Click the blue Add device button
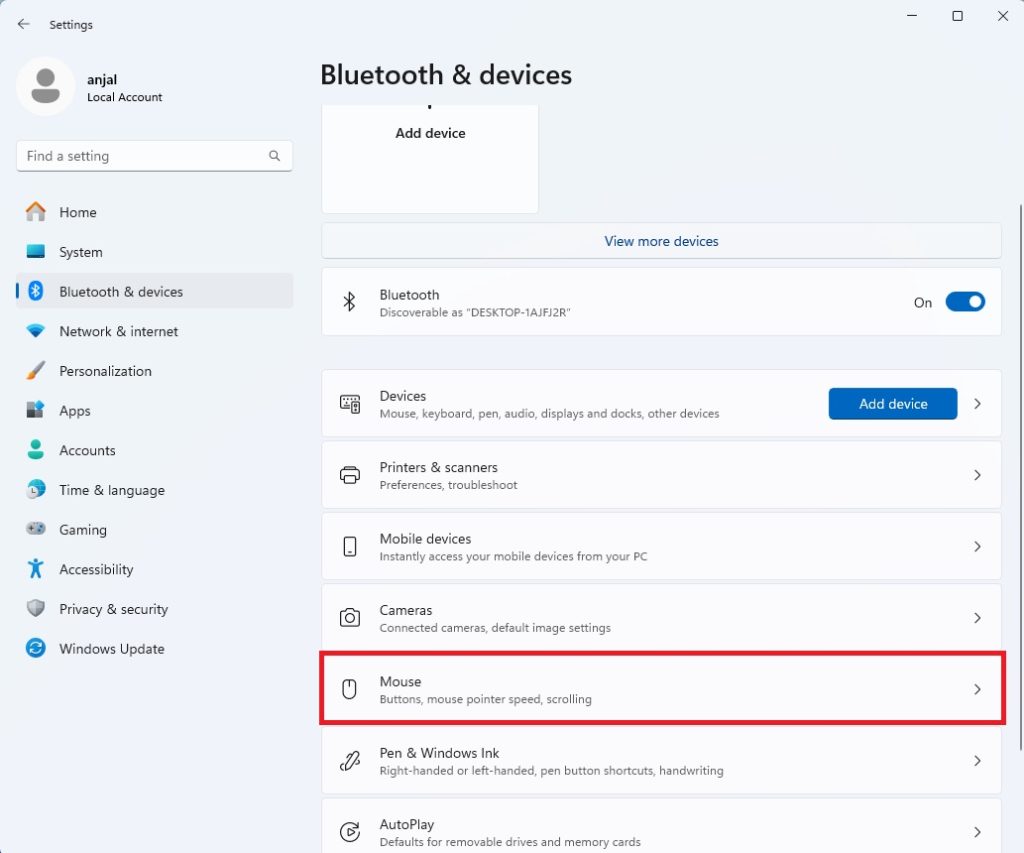This screenshot has width=1024, height=853. coord(891,403)
